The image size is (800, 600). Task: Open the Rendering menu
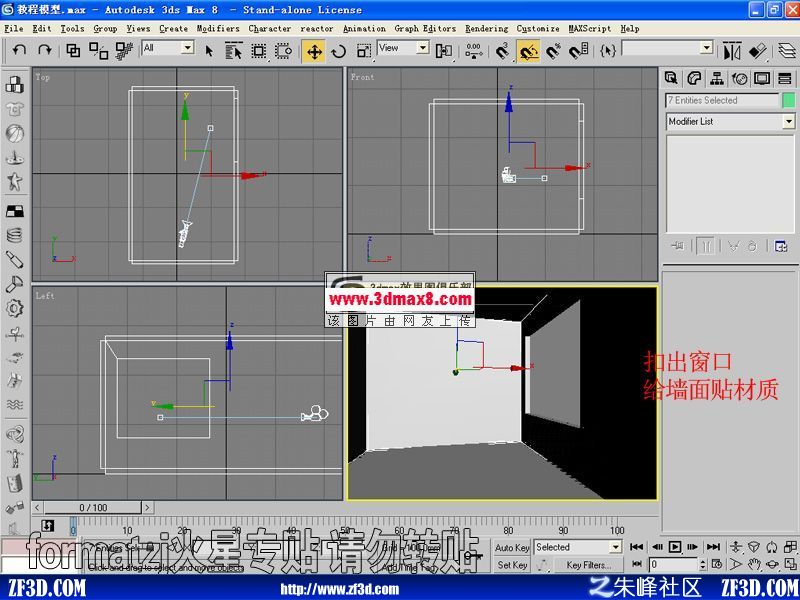point(486,29)
